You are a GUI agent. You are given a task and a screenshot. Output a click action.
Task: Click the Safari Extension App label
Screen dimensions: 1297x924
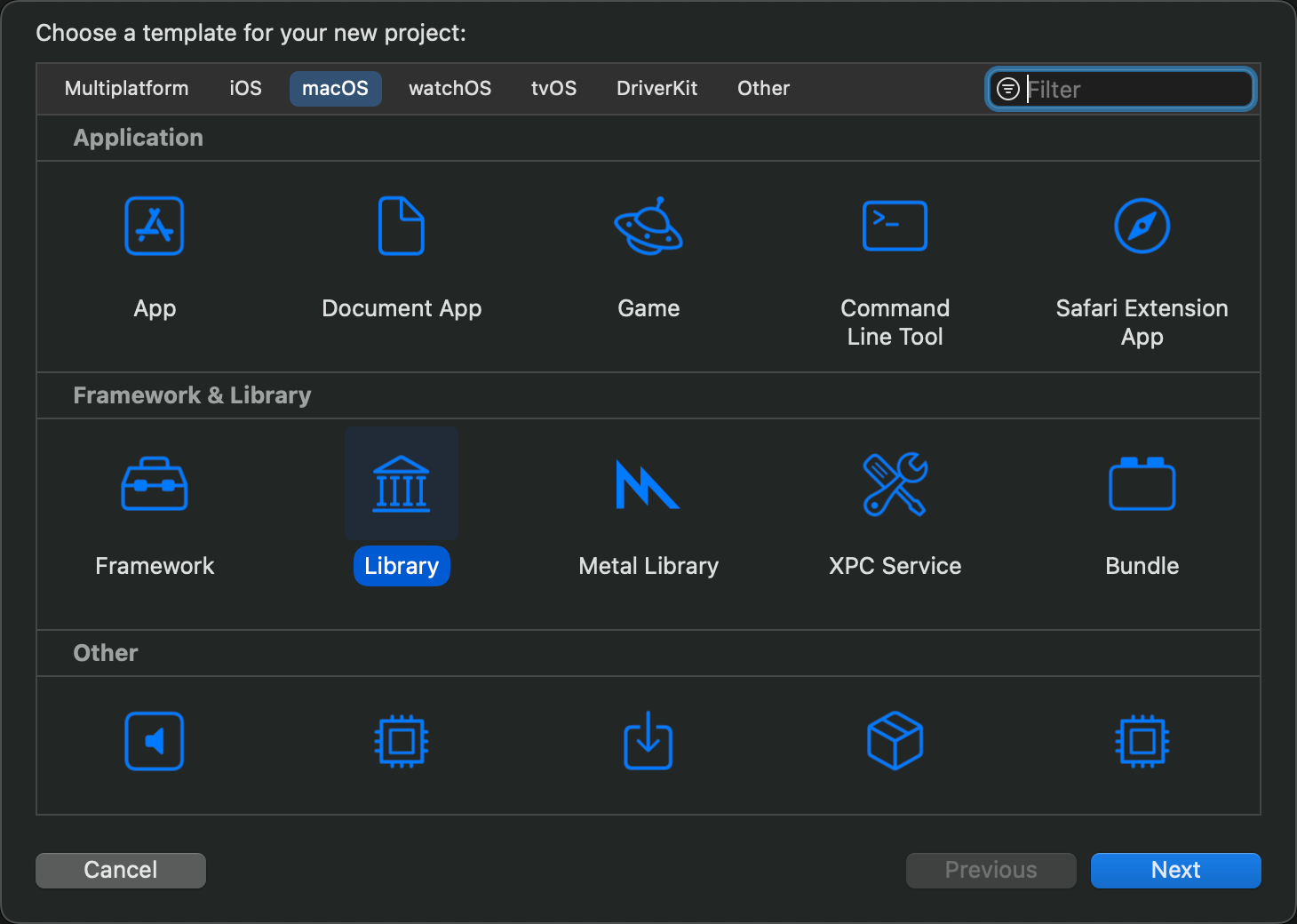(1142, 323)
